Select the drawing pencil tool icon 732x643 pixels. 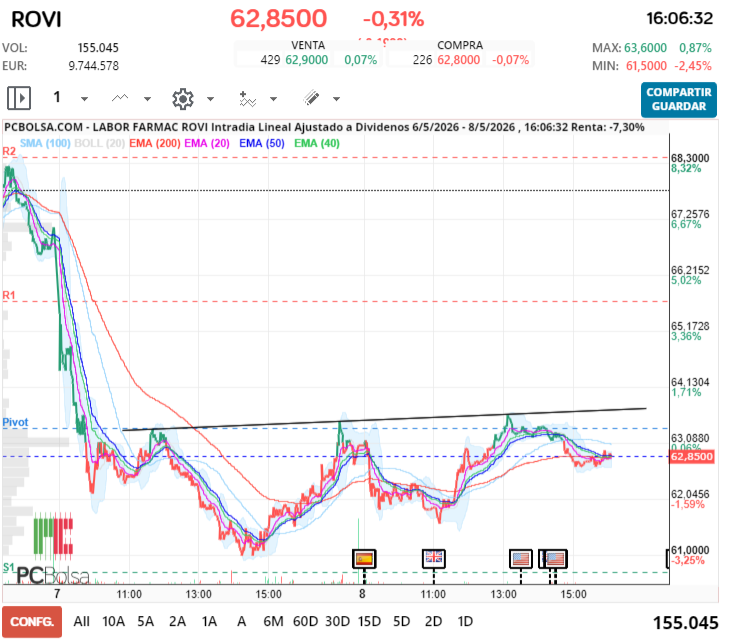pos(311,98)
